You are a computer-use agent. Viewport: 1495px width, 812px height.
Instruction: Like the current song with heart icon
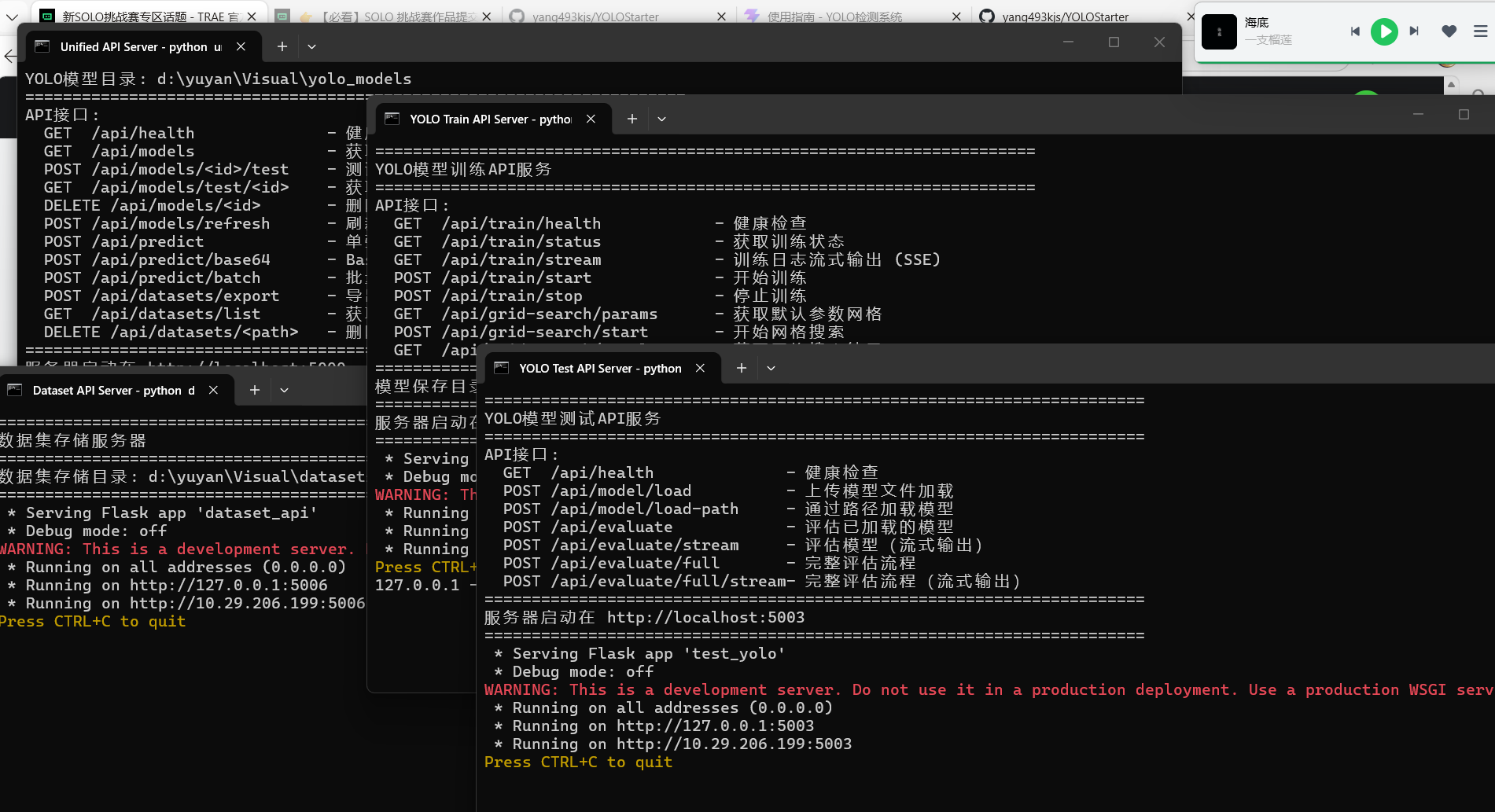click(1449, 31)
